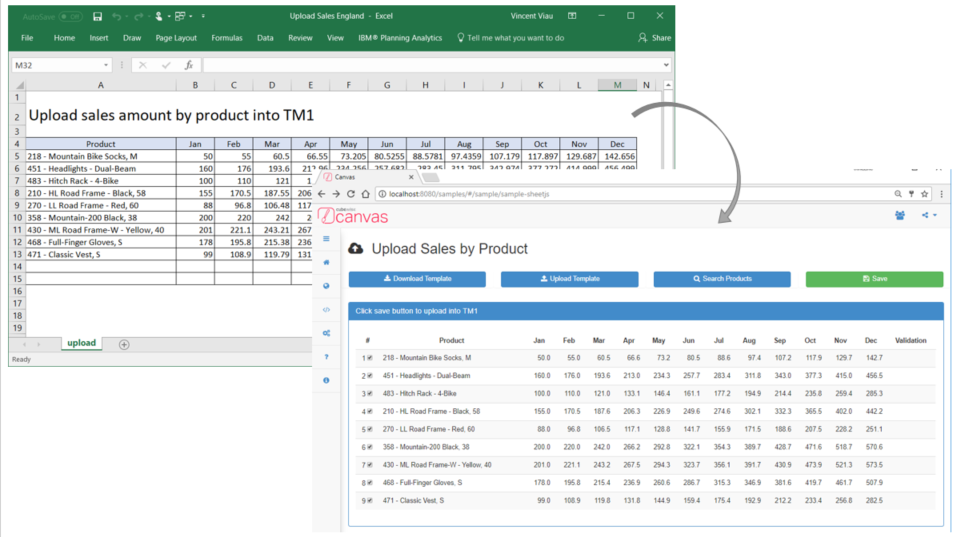959x537 pixels.
Task: Click the home icon in Canvas sidebar
Action: click(326, 262)
